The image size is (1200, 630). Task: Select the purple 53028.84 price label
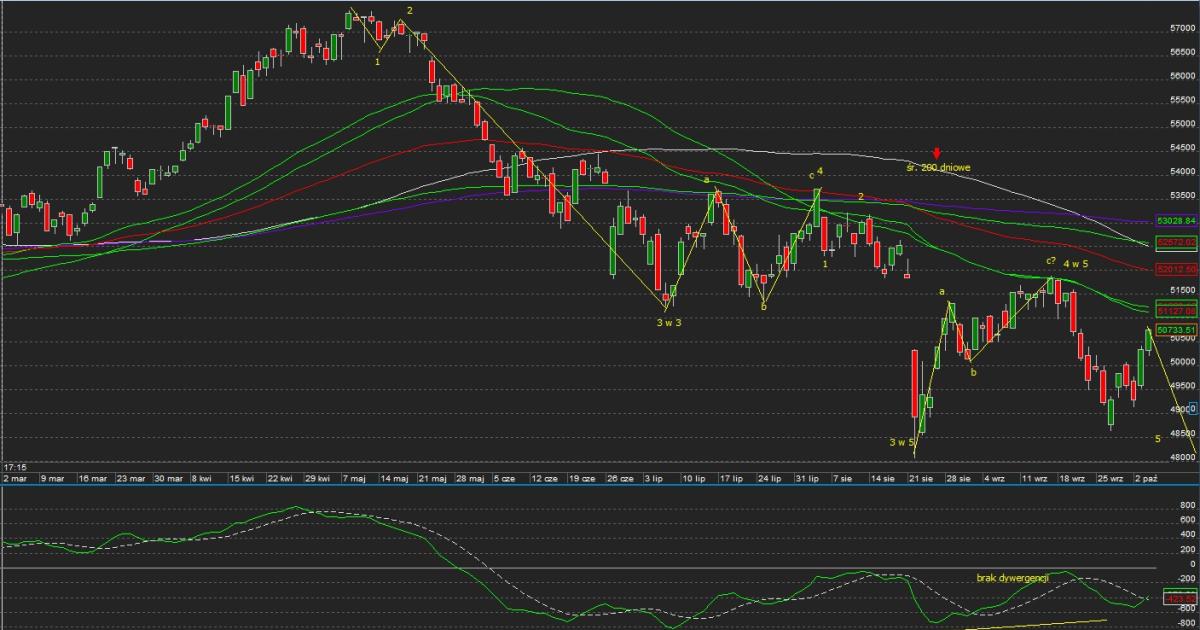pyautogui.click(x=1175, y=219)
